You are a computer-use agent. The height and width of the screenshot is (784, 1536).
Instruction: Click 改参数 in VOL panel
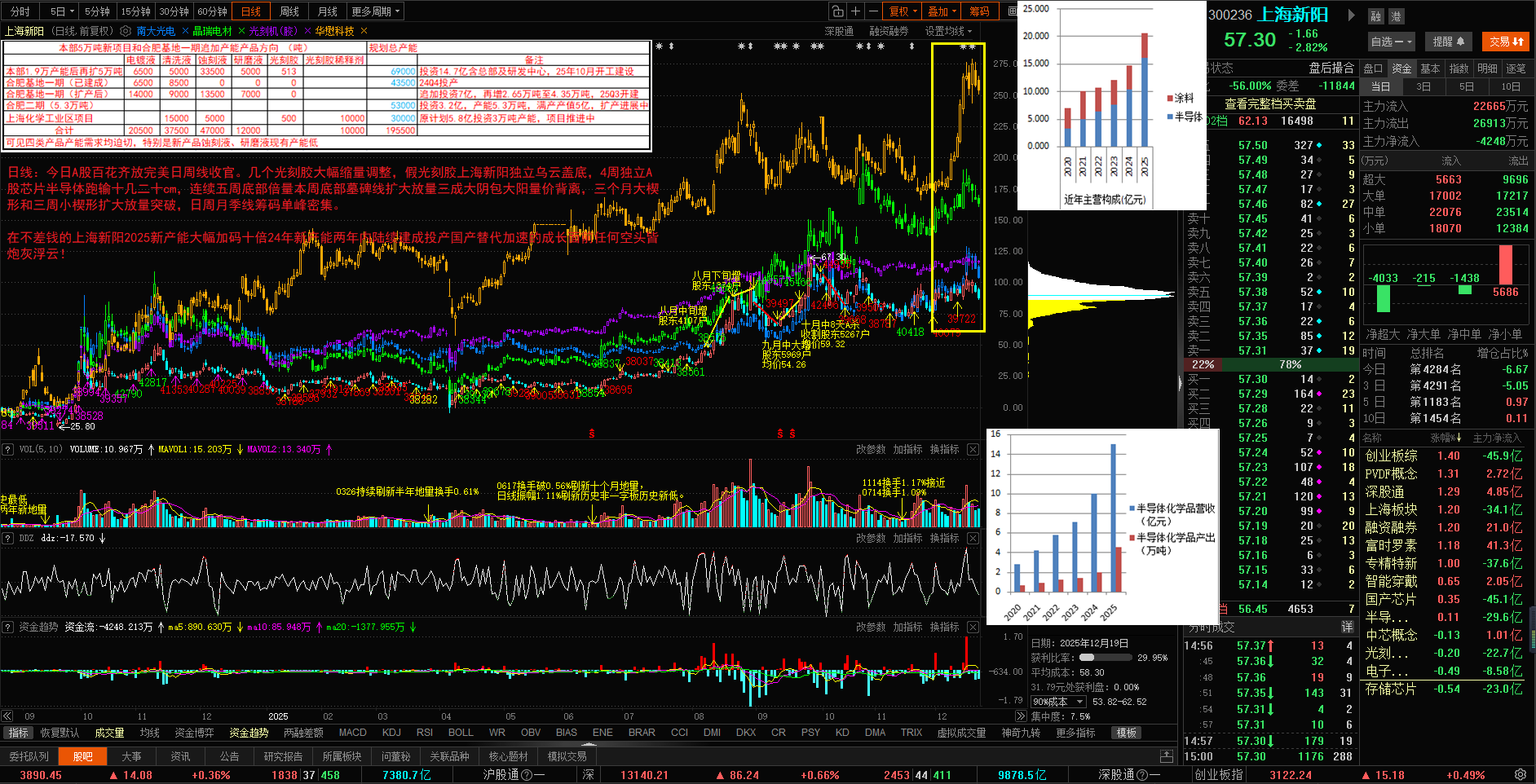[x=871, y=450]
